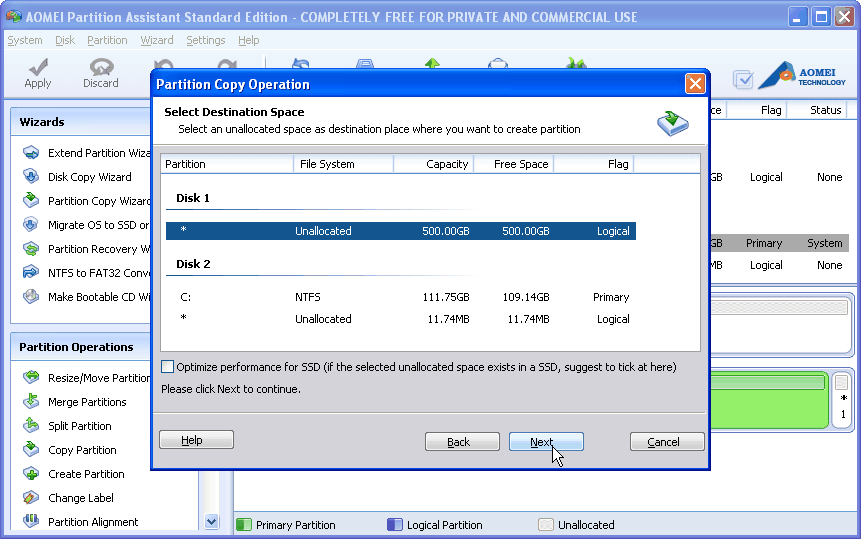Click the Primary Partition green legend swatch
The width and height of the screenshot is (861, 539).
pyautogui.click(x=243, y=524)
